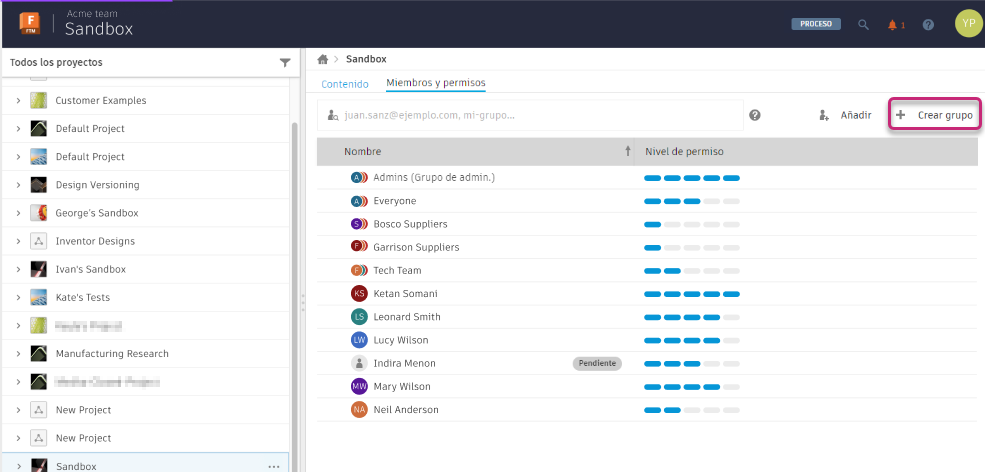Expand the Kate's Tests project

(18, 297)
